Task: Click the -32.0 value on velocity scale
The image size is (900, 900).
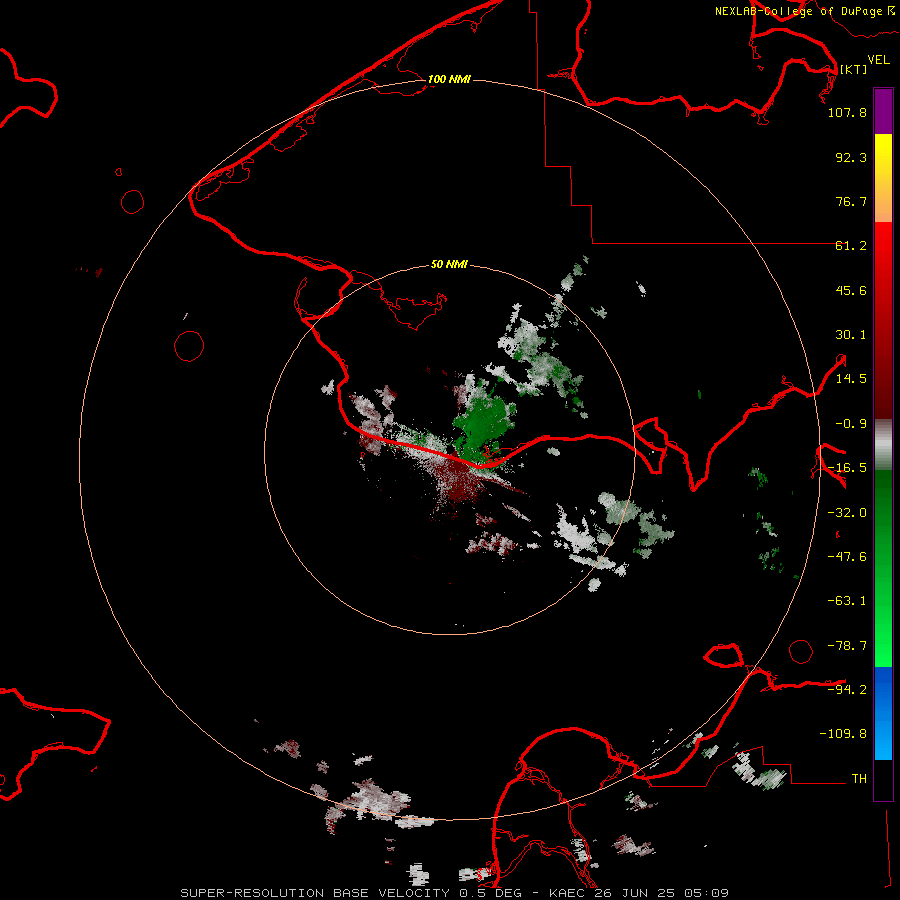Action: coord(847,513)
